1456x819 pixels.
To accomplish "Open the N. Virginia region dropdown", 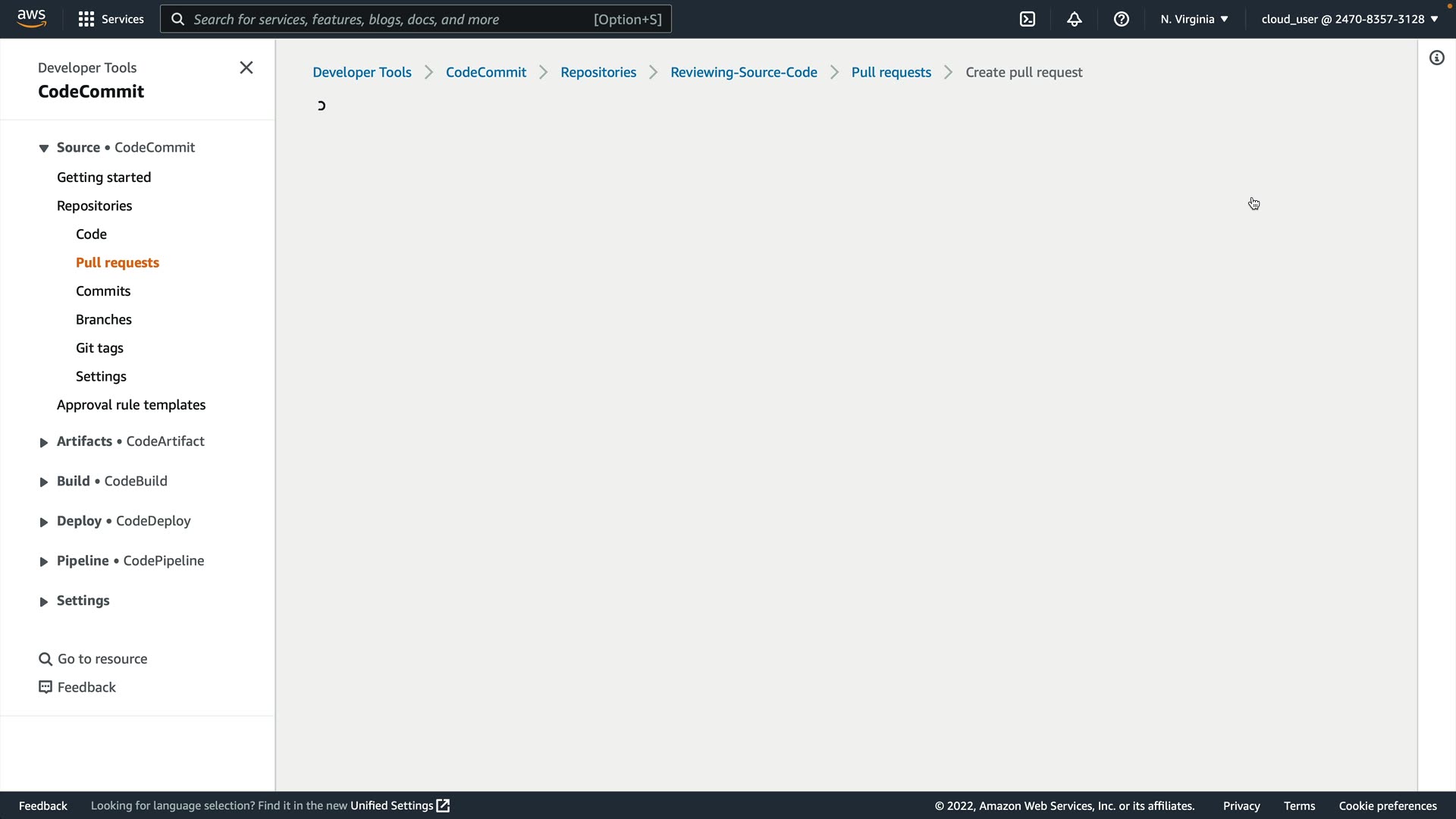I will coord(1194,19).
